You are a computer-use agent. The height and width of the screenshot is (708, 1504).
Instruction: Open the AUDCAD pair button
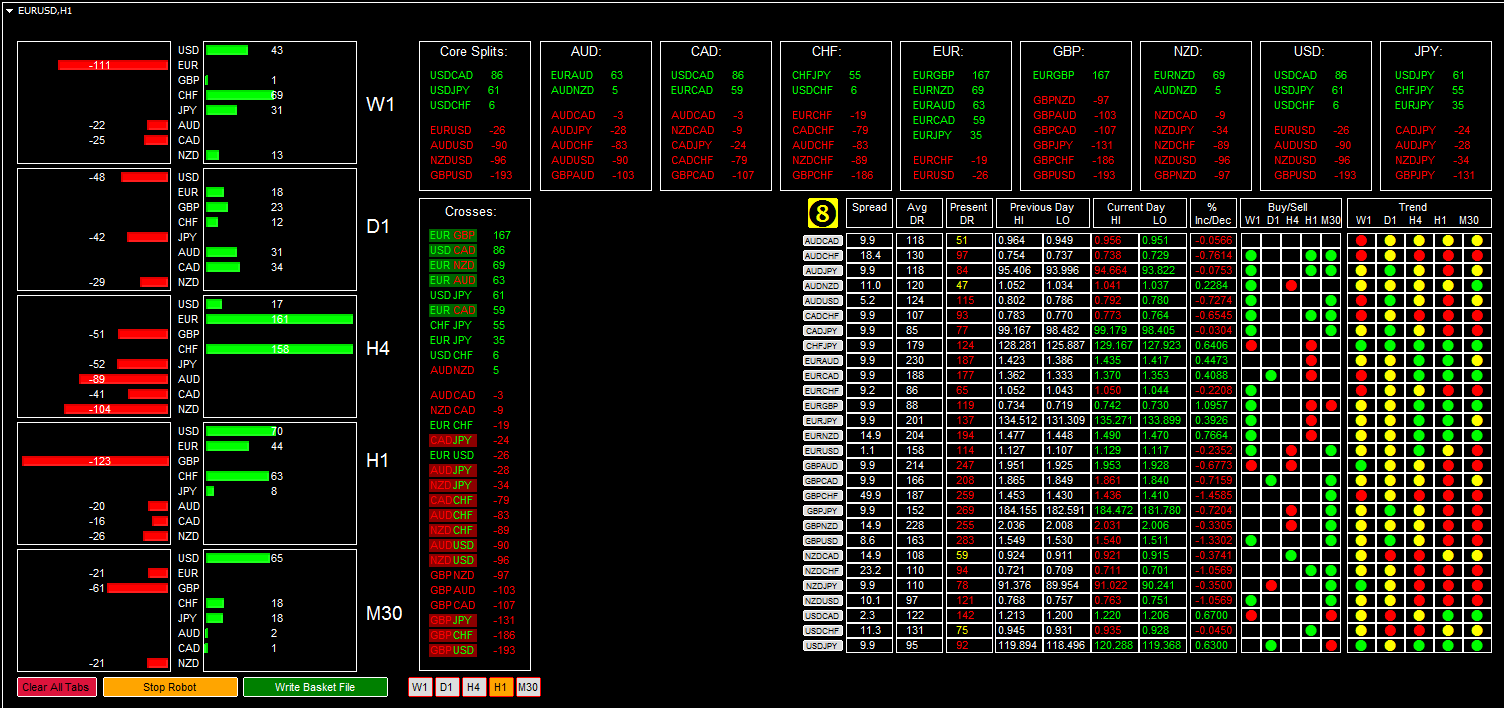coord(822,241)
